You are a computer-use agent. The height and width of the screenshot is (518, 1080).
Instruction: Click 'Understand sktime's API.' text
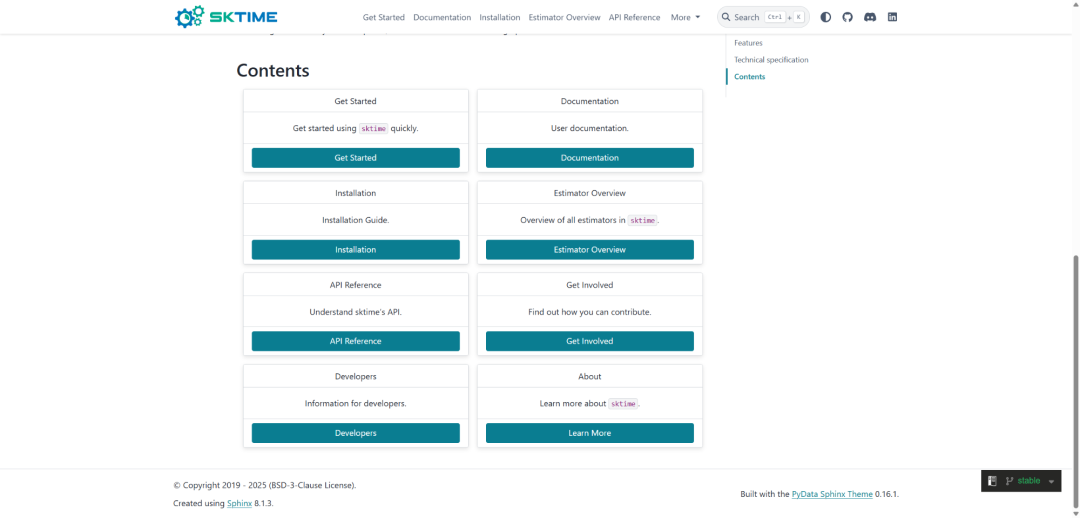pos(355,311)
